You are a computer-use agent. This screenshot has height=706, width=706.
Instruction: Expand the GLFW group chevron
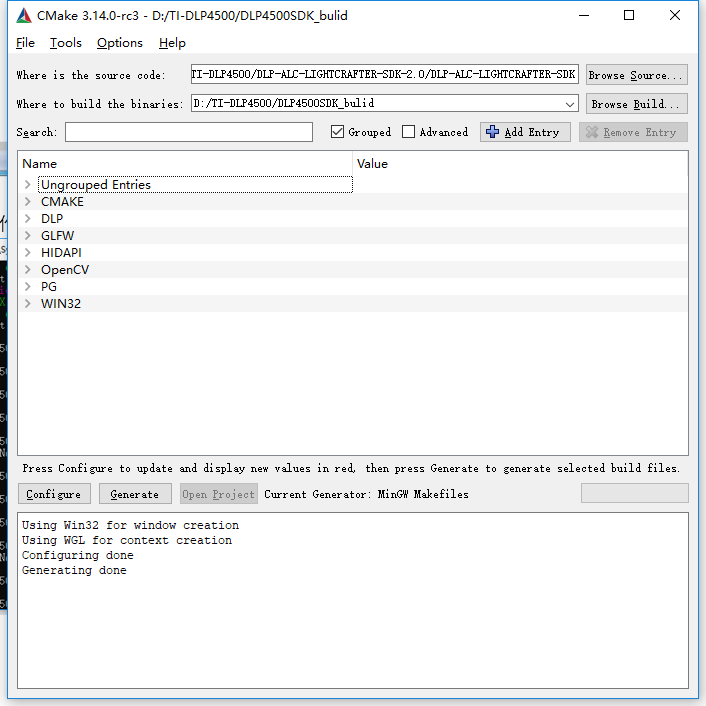(x=27, y=235)
